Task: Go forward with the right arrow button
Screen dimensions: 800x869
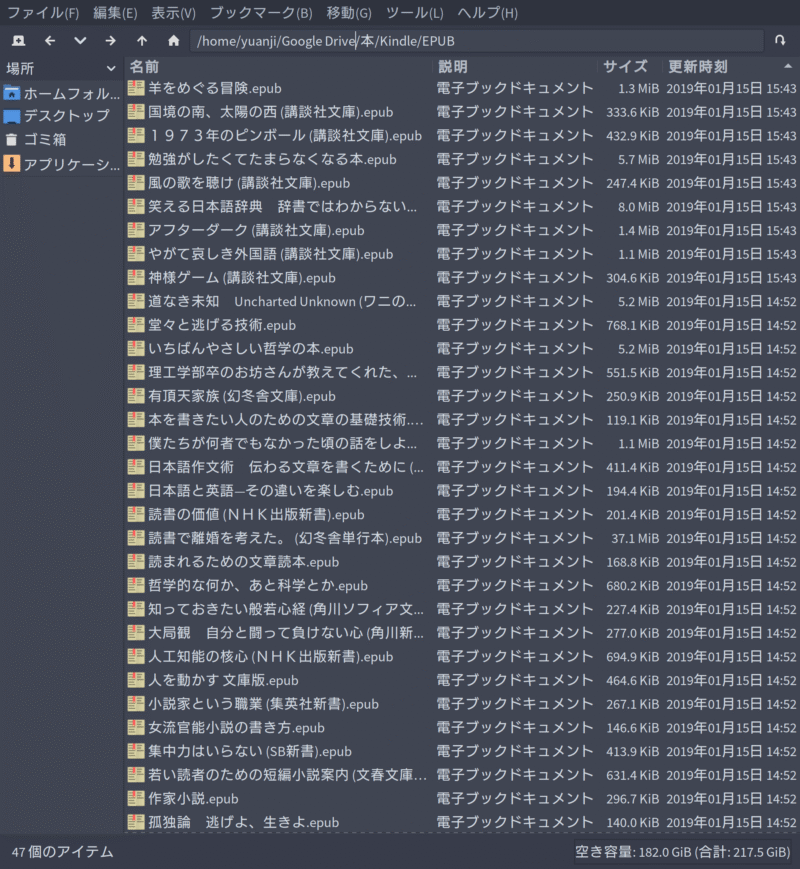Action: click(x=110, y=41)
